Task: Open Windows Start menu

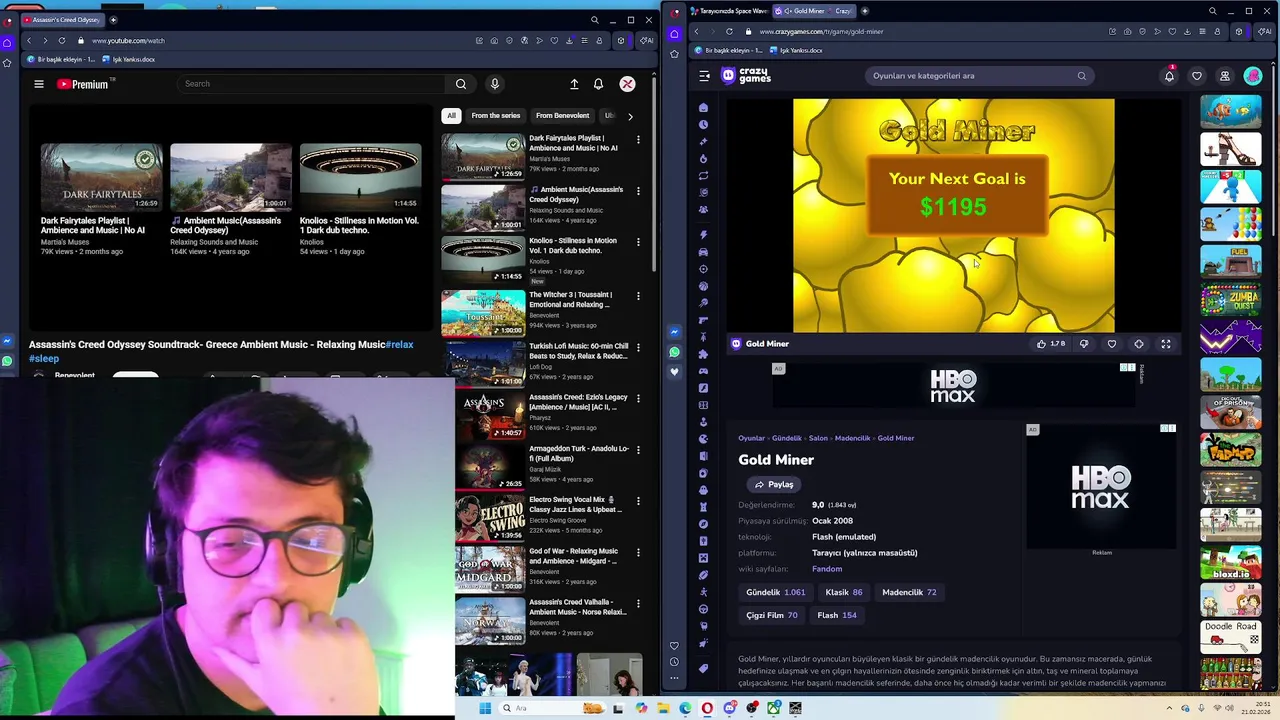Action: [x=485, y=708]
